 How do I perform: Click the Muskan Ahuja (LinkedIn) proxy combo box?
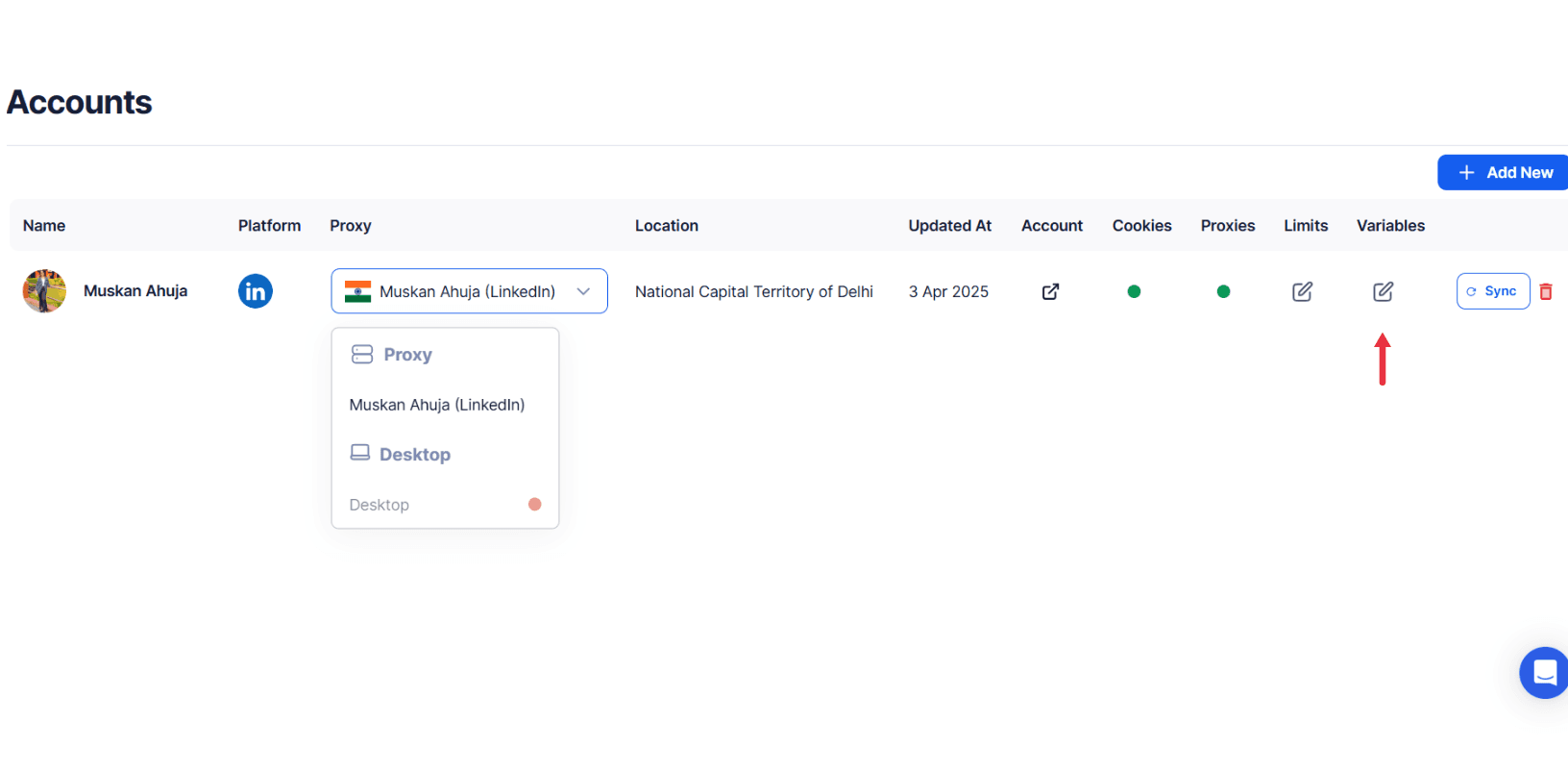(x=467, y=291)
